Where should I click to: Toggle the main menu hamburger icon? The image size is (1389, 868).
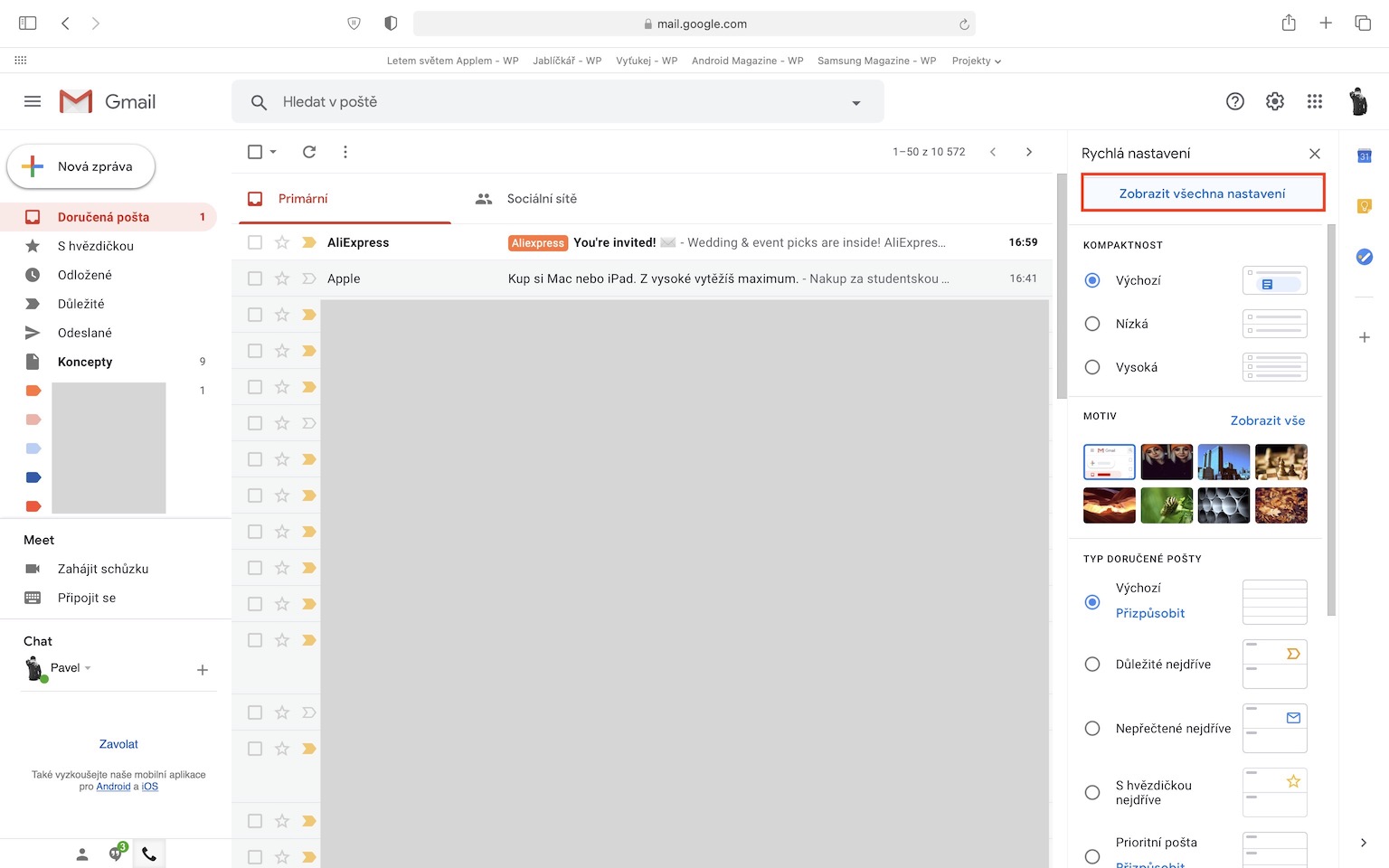tap(33, 101)
